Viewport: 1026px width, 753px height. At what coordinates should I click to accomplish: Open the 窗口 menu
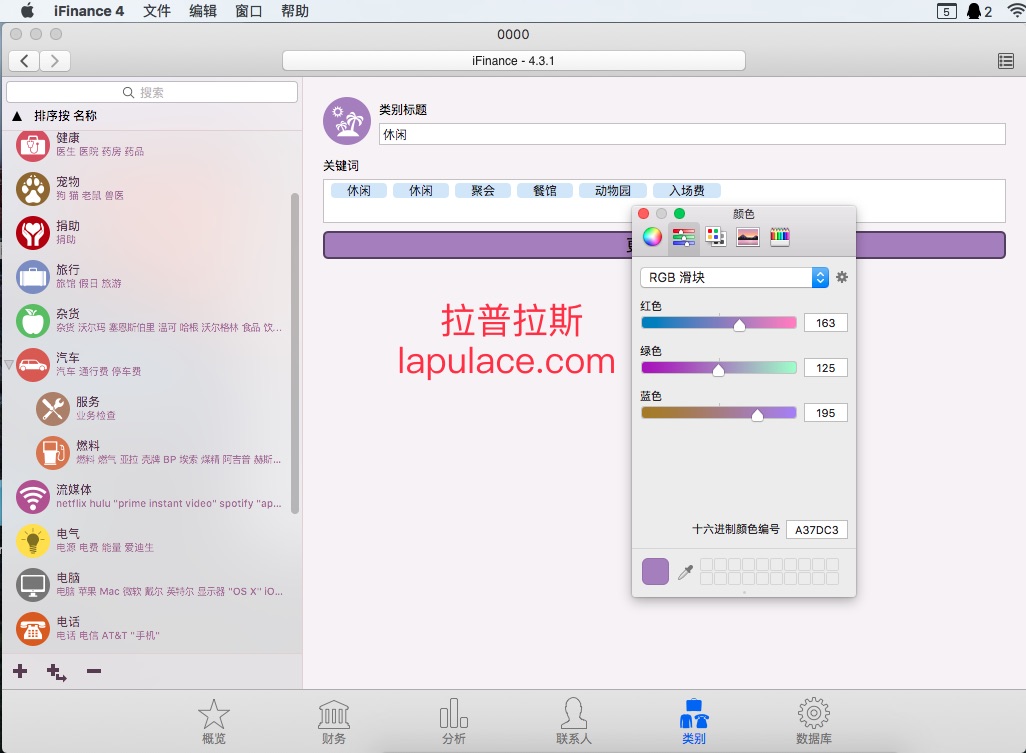click(249, 11)
